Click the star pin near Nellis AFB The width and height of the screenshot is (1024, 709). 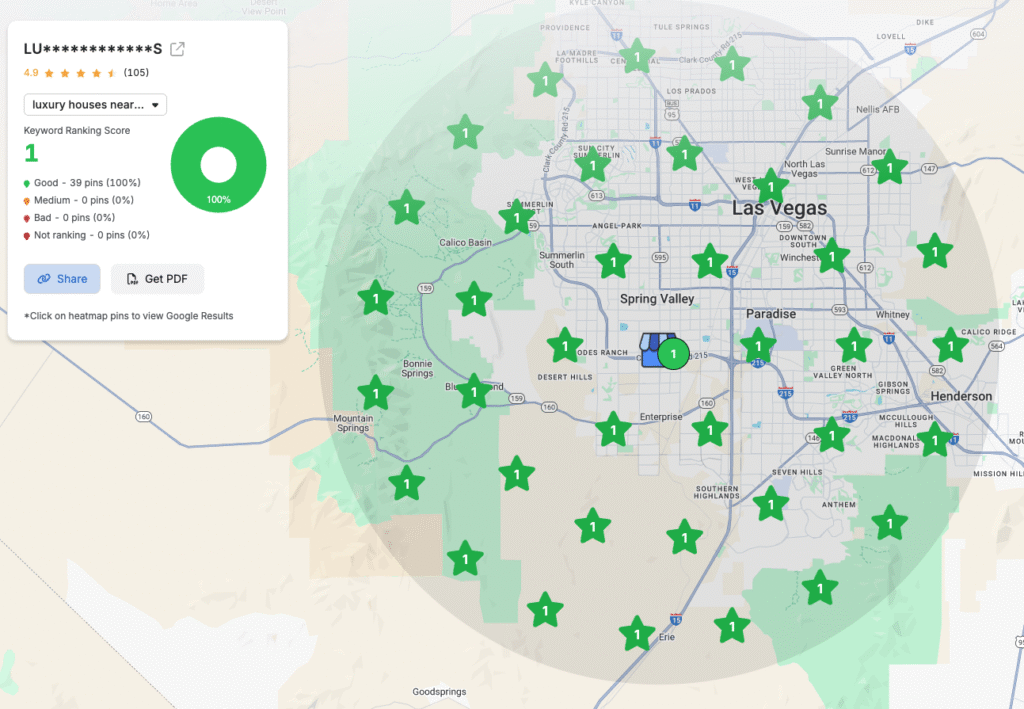click(820, 102)
